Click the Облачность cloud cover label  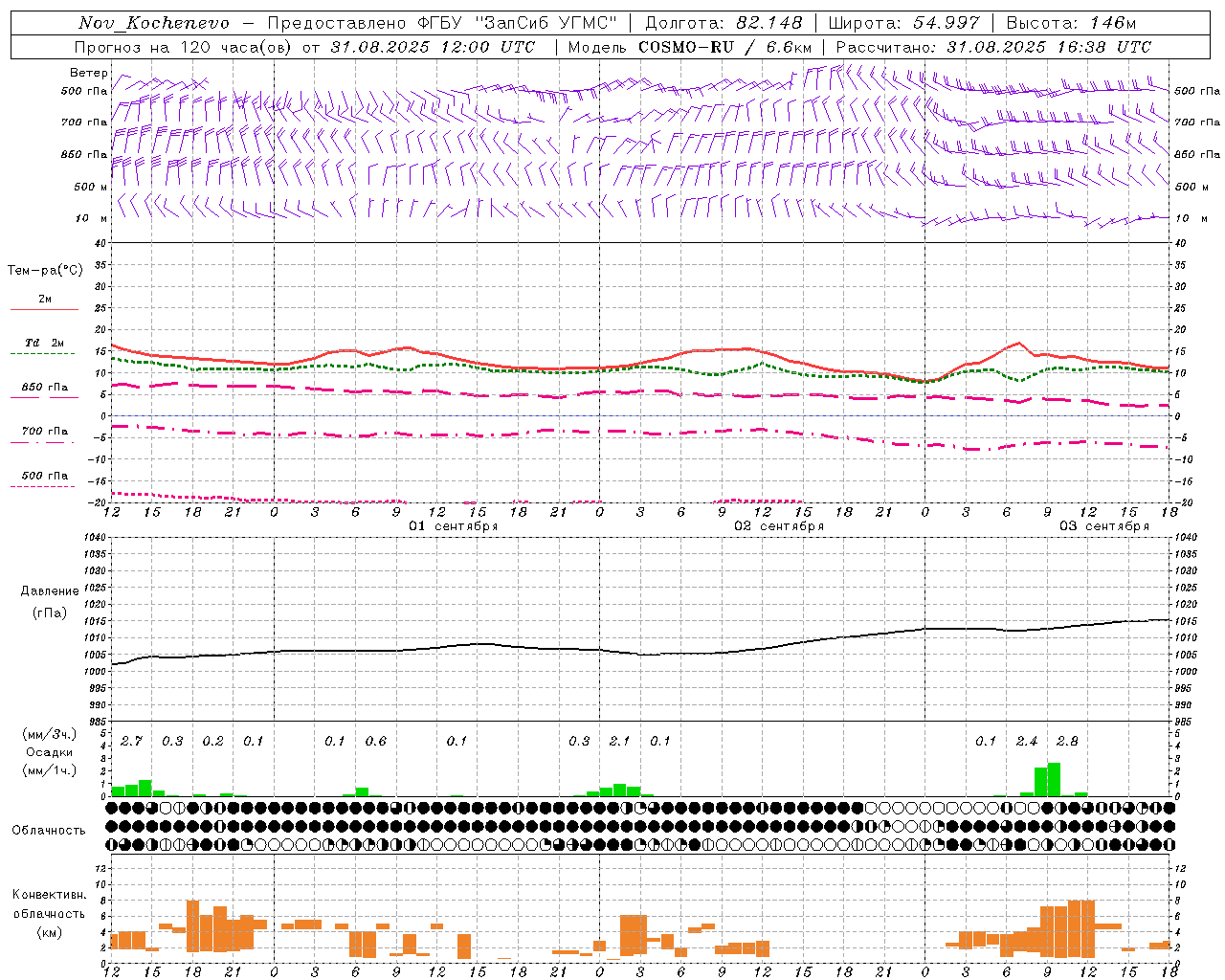pyautogui.click(x=49, y=831)
